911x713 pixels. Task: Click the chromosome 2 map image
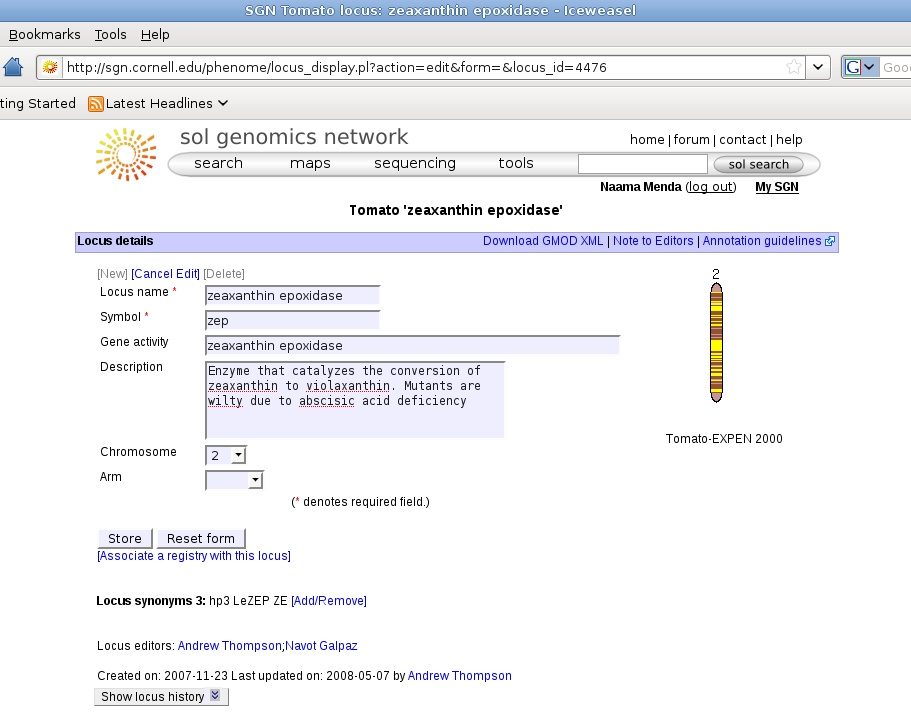point(716,343)
